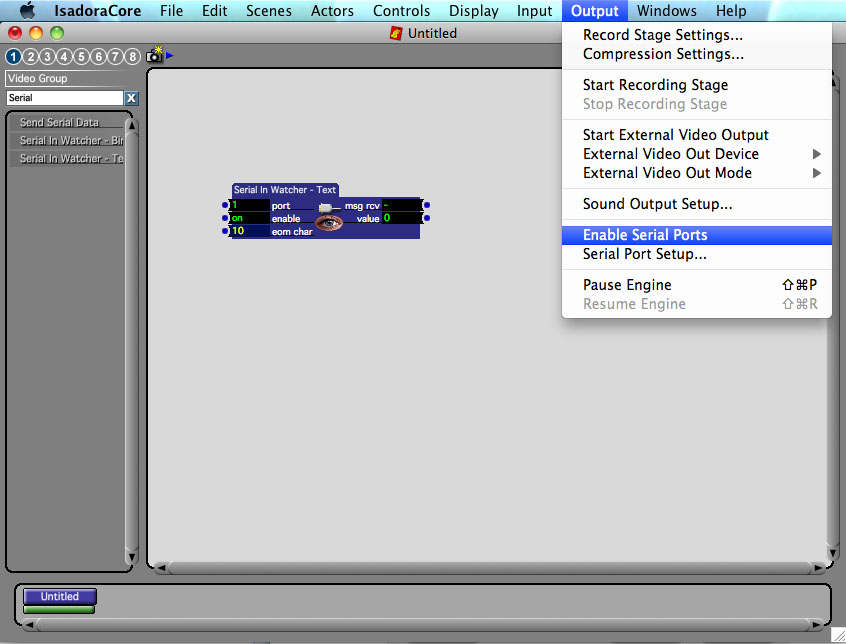Image resolution: width=846 pixels, height=644 pixels.
Task: Click the blue arrow beside the camera icon
Action: pyautogui.click(x=170, y=55)
